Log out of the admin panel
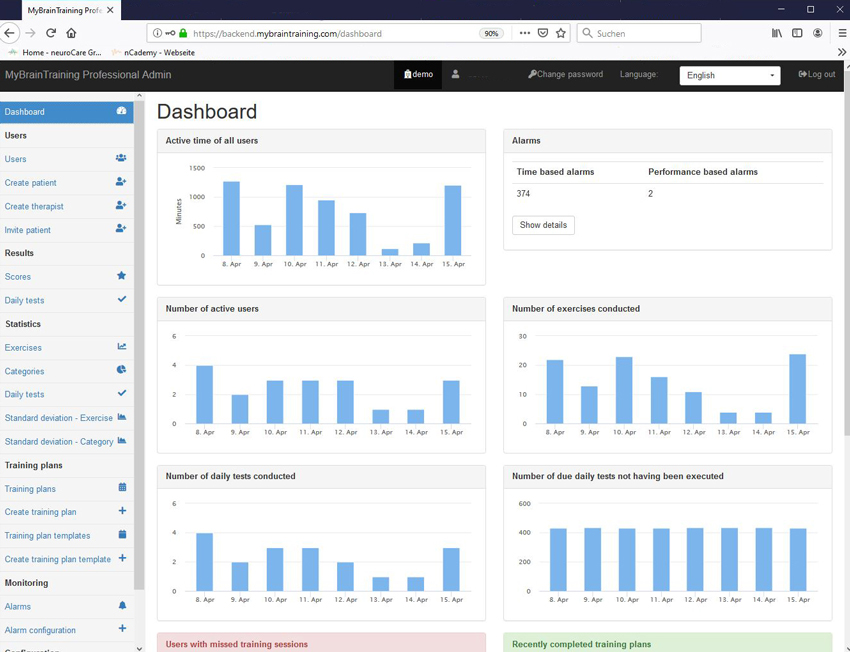This screenshot has width=850, height=652. coord(816,74)
